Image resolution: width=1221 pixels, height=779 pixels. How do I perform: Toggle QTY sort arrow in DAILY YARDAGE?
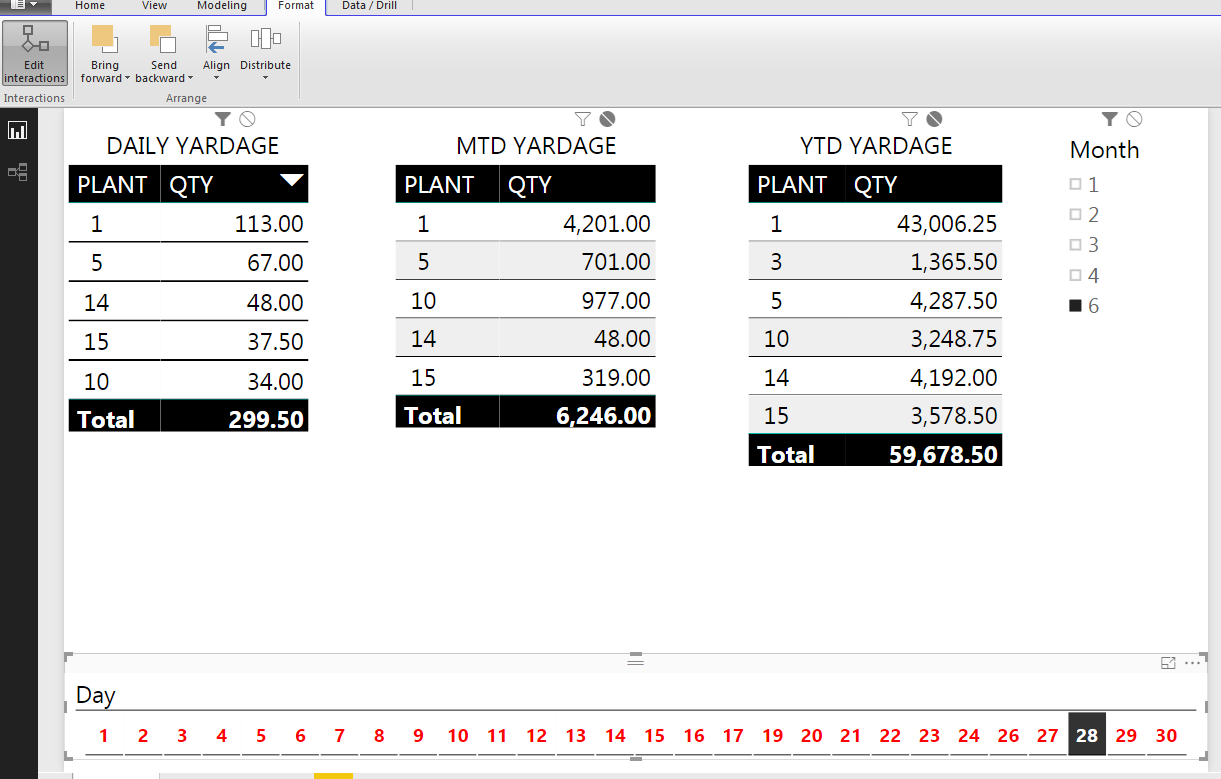click(x=291, y=180)
